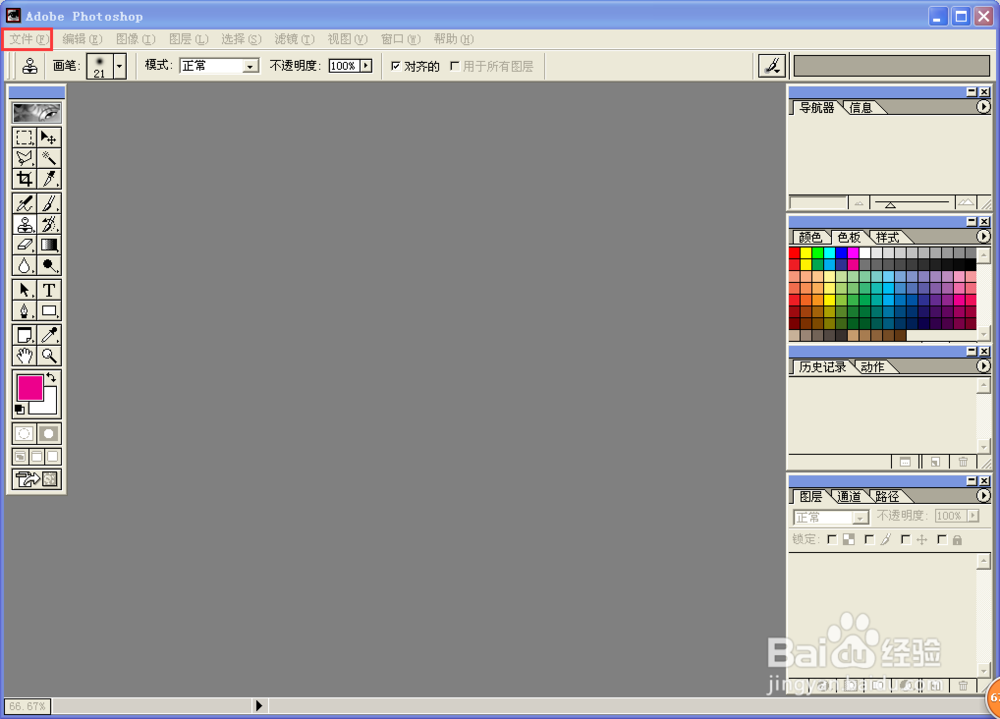This screenshot has height=719, width=1000.
Task: Toggle the 对齐的 checkbox
Action: point(395,66)
